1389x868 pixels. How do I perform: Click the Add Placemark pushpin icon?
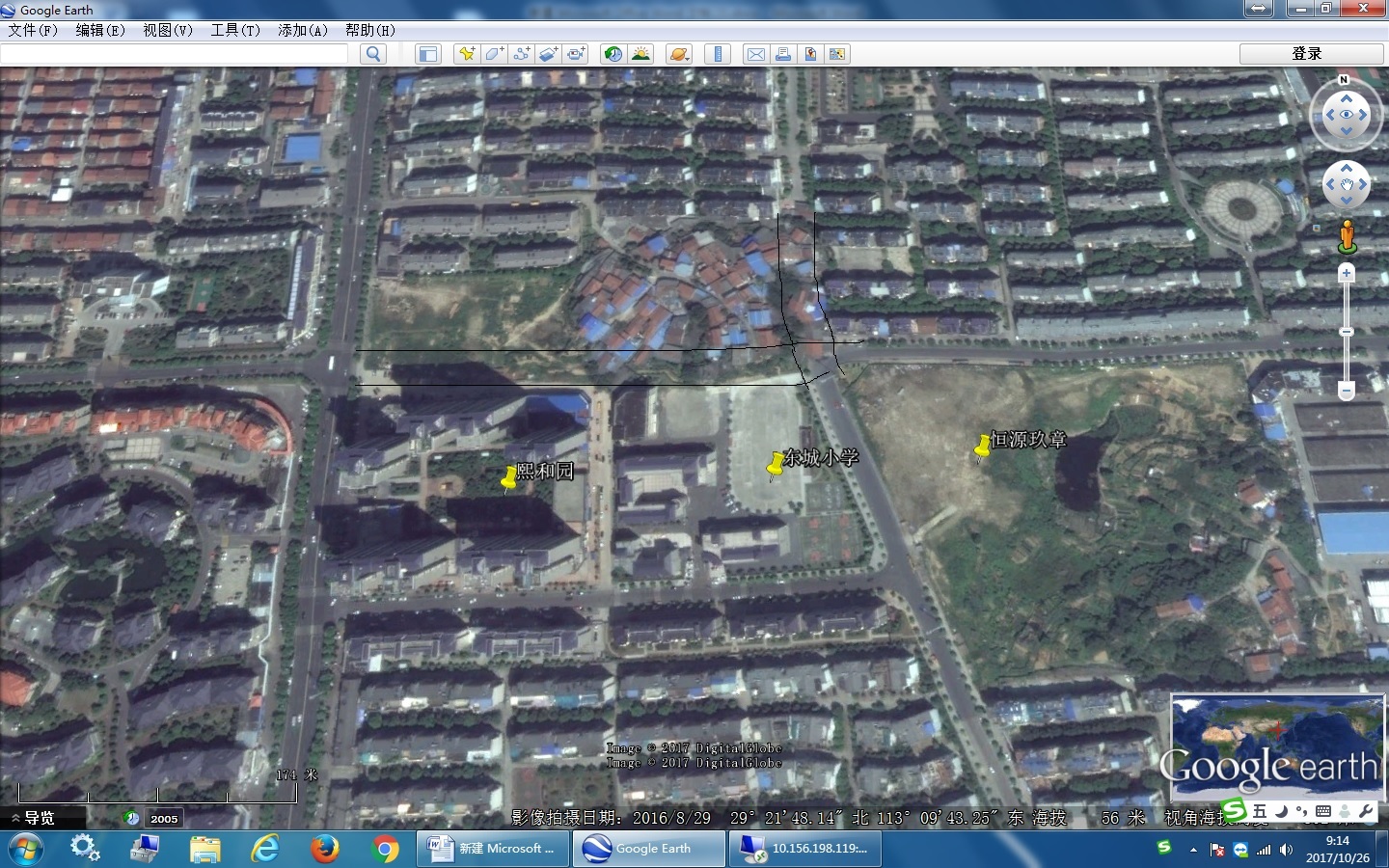pos(467,54)
